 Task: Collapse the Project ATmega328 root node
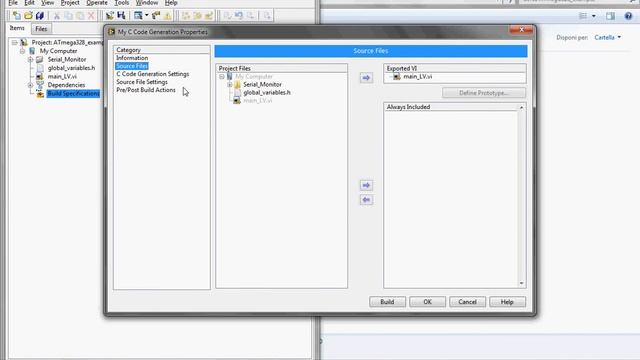(x=14, y=42)
